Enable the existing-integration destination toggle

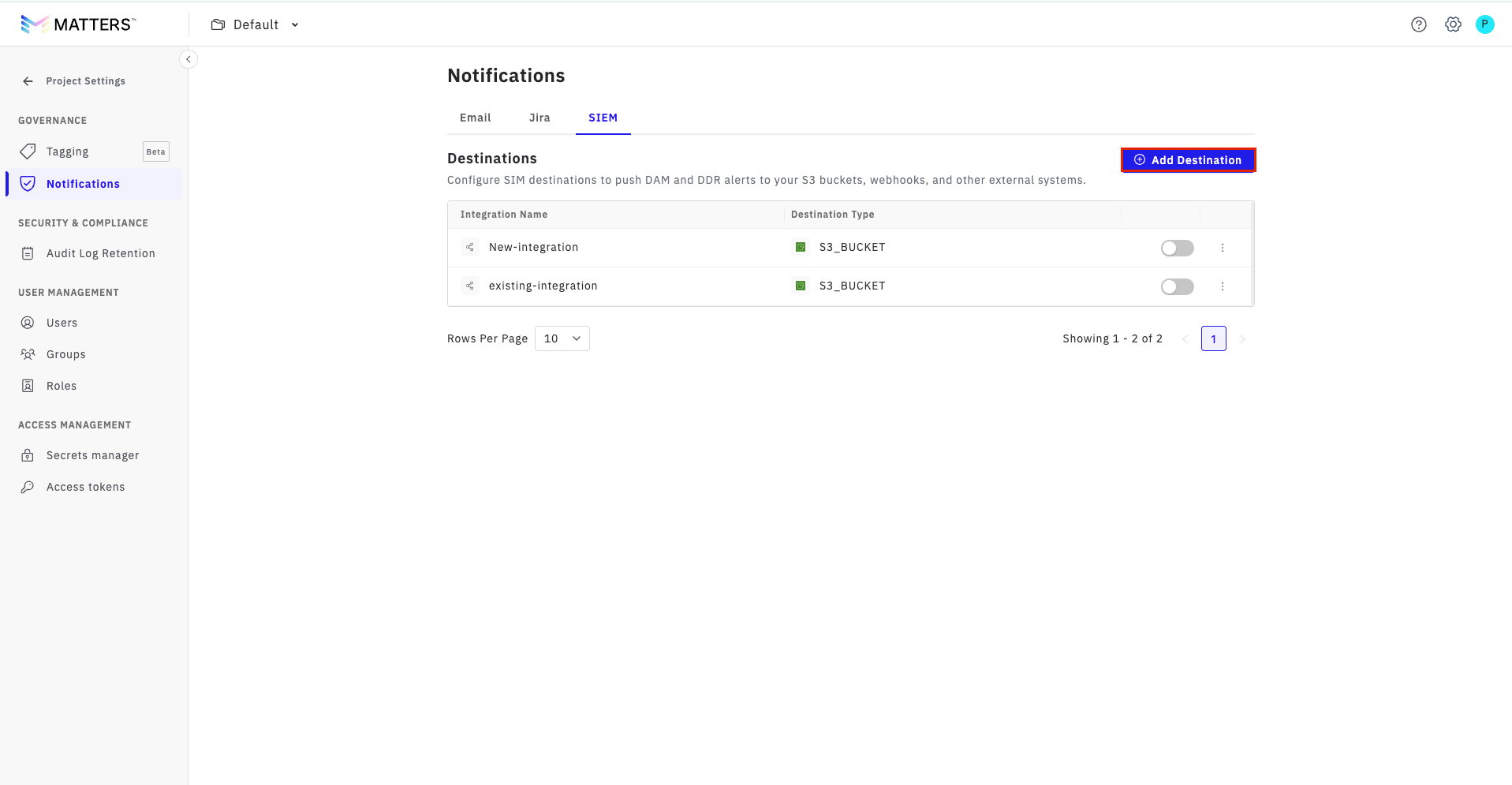click(1177, 286)
